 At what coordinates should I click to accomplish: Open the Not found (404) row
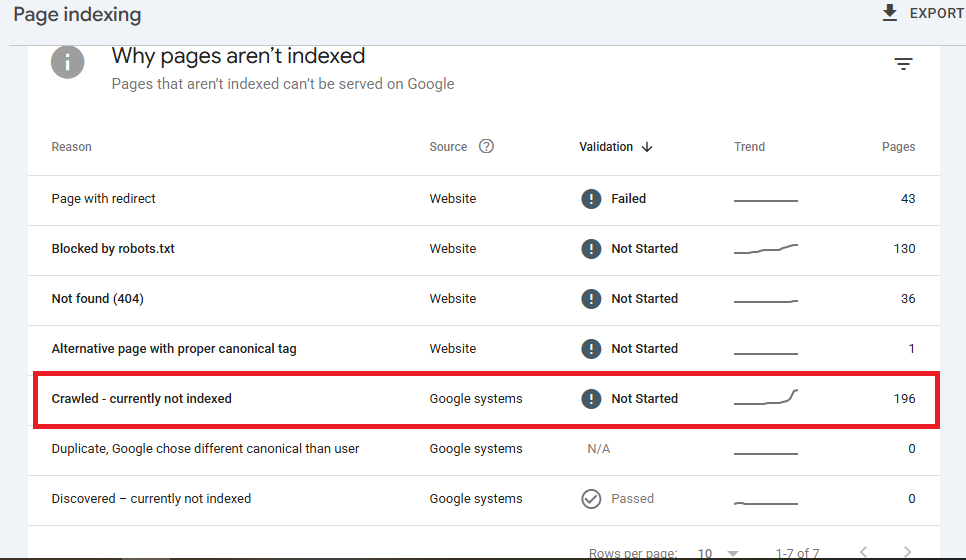point(484,299)
